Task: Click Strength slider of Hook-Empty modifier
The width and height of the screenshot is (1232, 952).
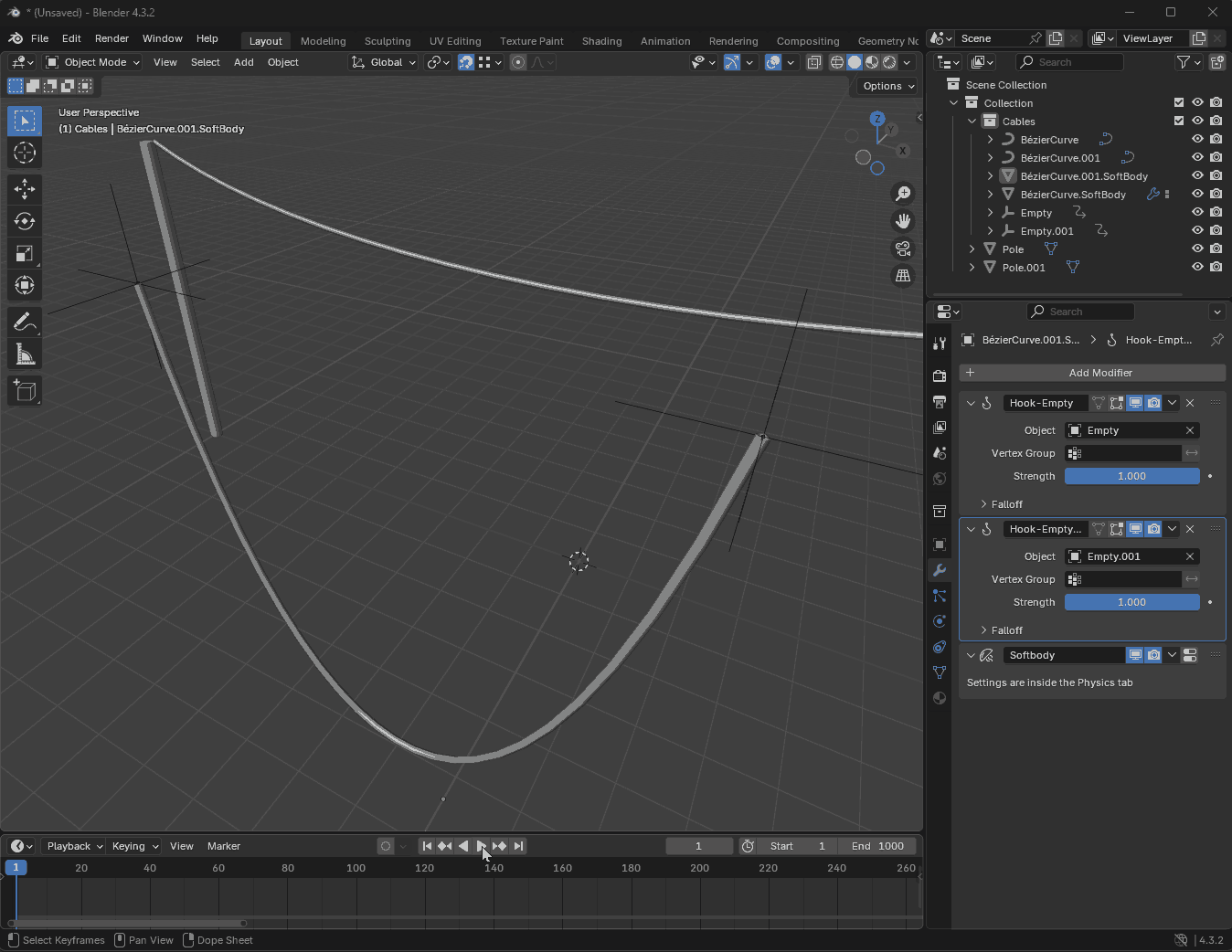Action: [1131, 476]
